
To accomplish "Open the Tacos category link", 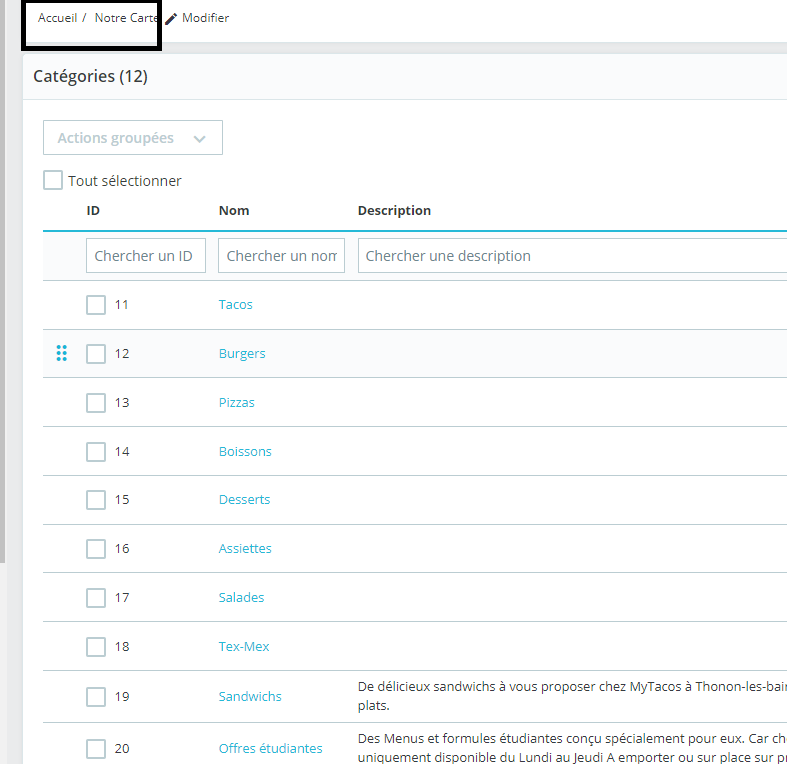I will [235, 305].
